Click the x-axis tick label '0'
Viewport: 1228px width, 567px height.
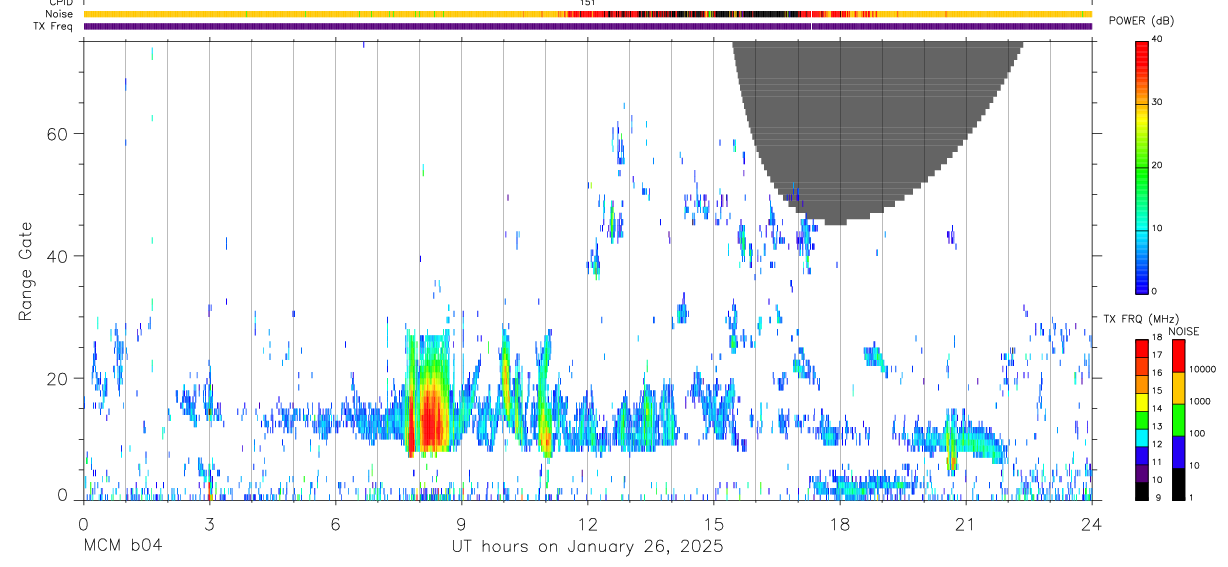coord(83,523)
